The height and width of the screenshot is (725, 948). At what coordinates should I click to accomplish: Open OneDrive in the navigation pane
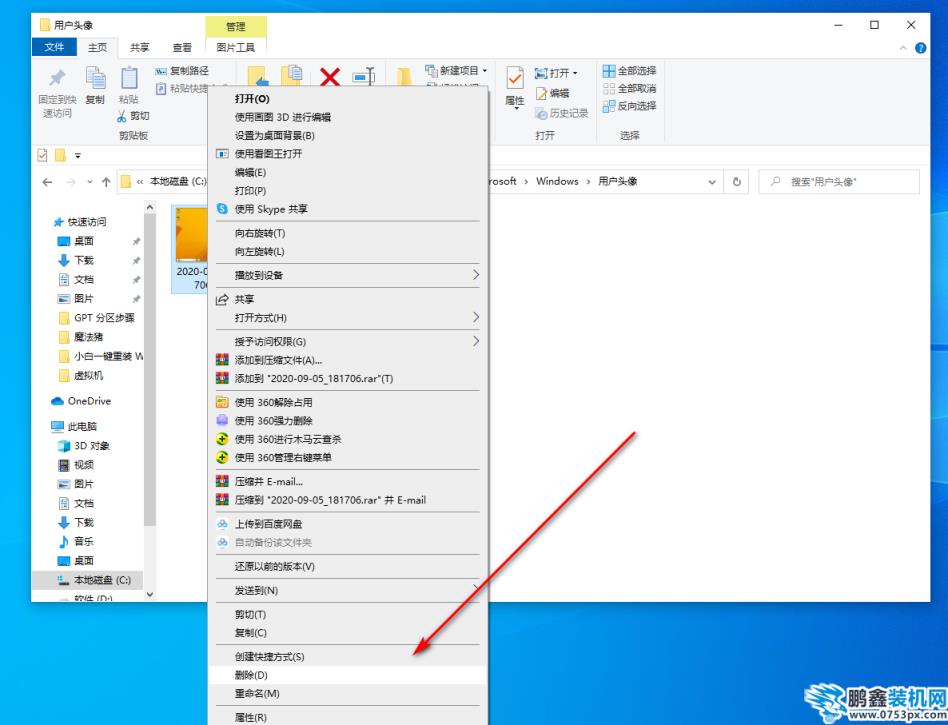88,401
